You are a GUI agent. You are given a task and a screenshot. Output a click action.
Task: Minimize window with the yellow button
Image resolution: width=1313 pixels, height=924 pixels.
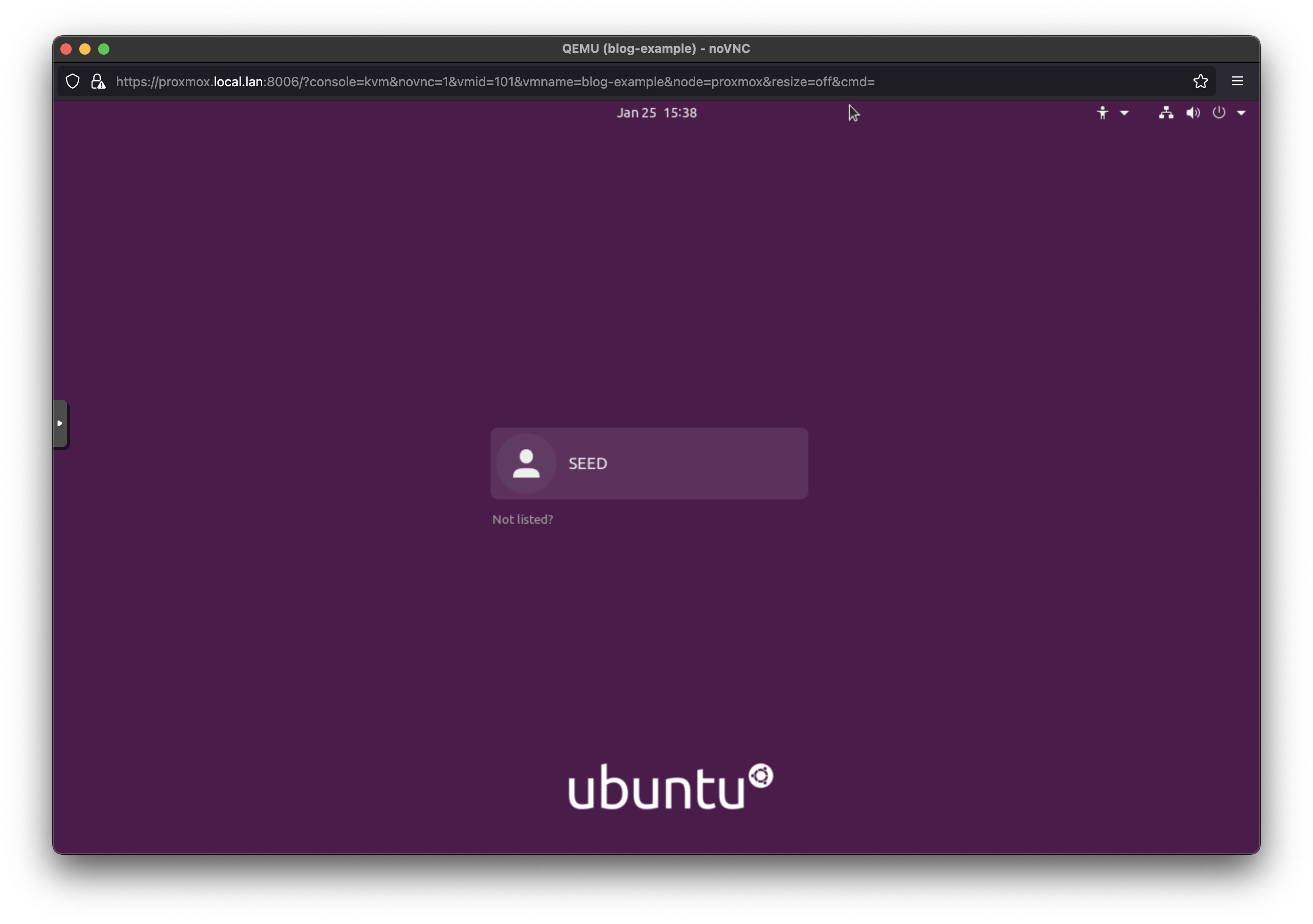tap(84, 49)
